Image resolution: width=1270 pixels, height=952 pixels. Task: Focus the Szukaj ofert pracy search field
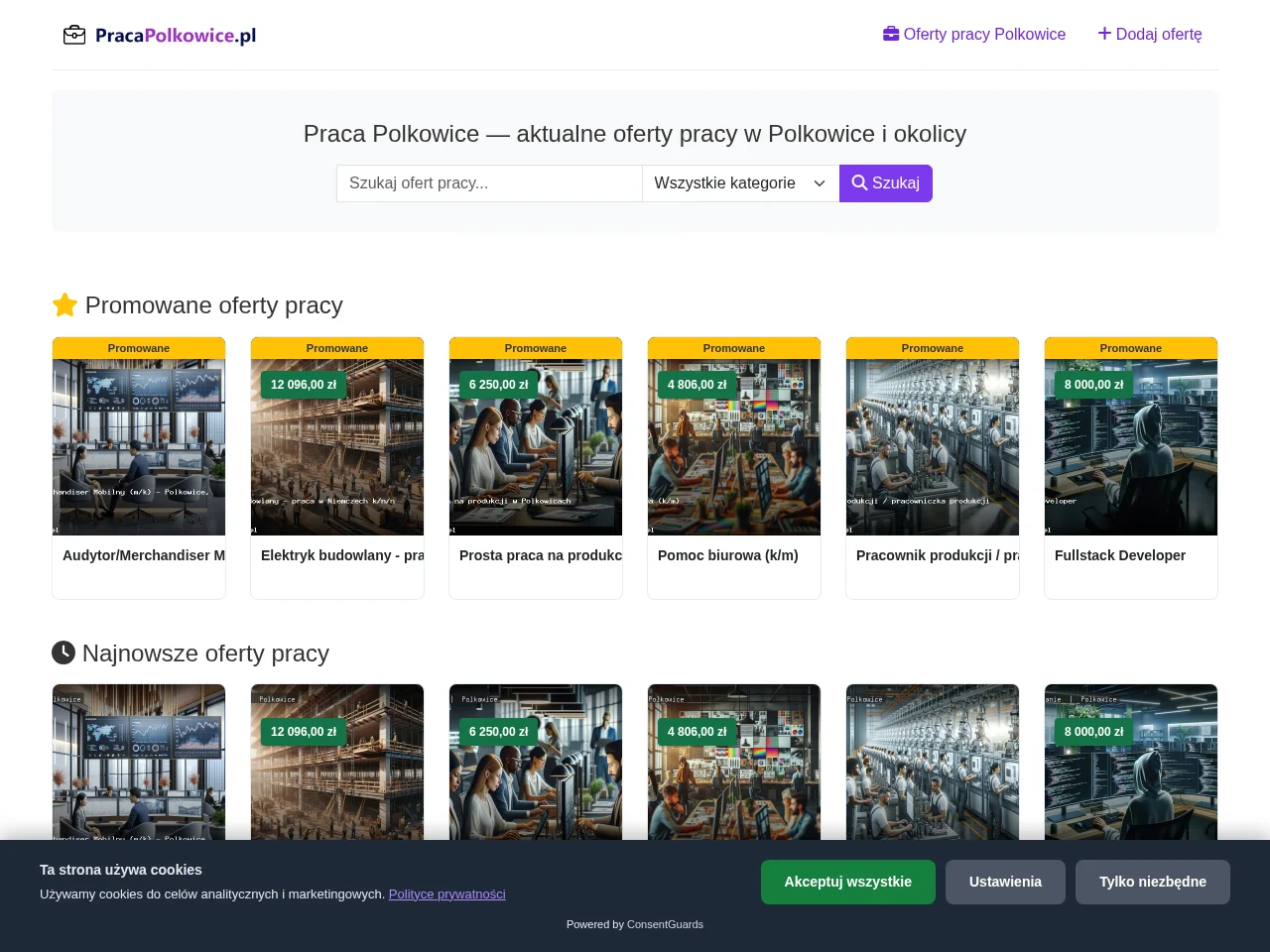tap(489, 183)
